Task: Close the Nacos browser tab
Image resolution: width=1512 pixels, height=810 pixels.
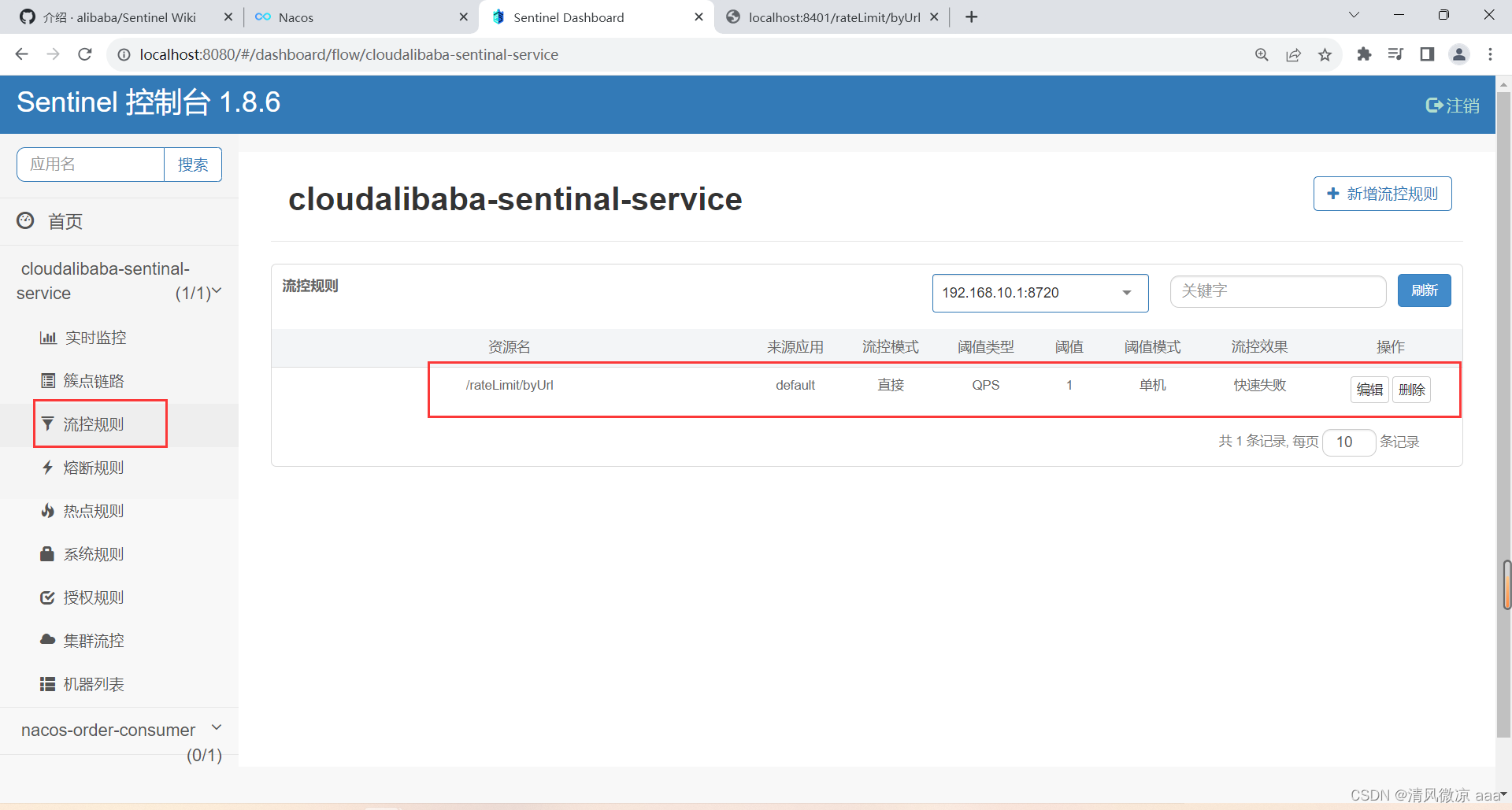Action: 464,17
